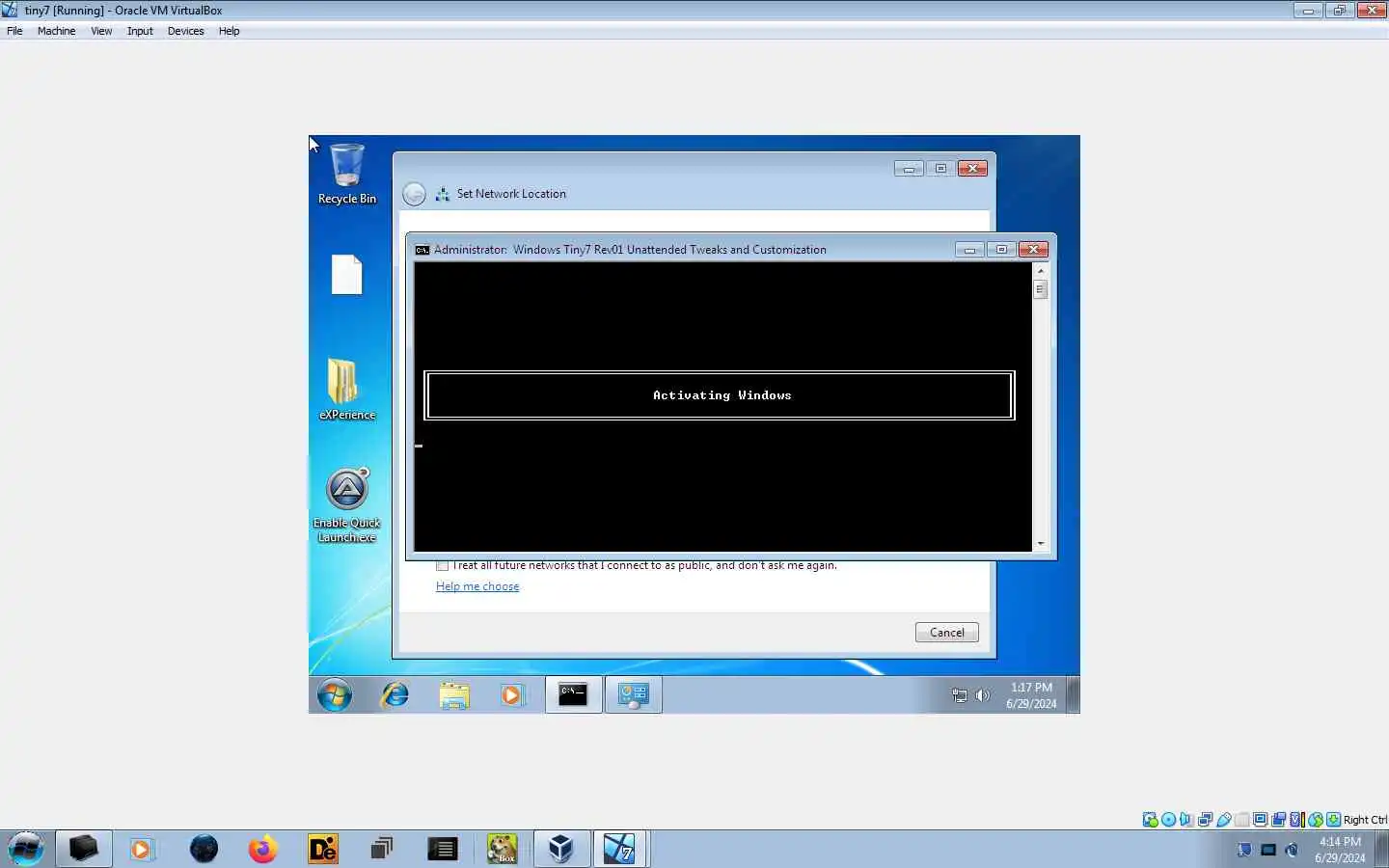
Task: Click the console vertical scrollbar thumb
Action: (x=1041, y=289)
